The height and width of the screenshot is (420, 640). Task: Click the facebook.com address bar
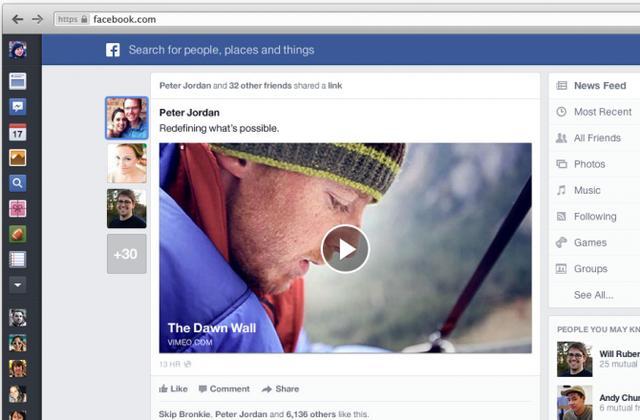point(347,19)
